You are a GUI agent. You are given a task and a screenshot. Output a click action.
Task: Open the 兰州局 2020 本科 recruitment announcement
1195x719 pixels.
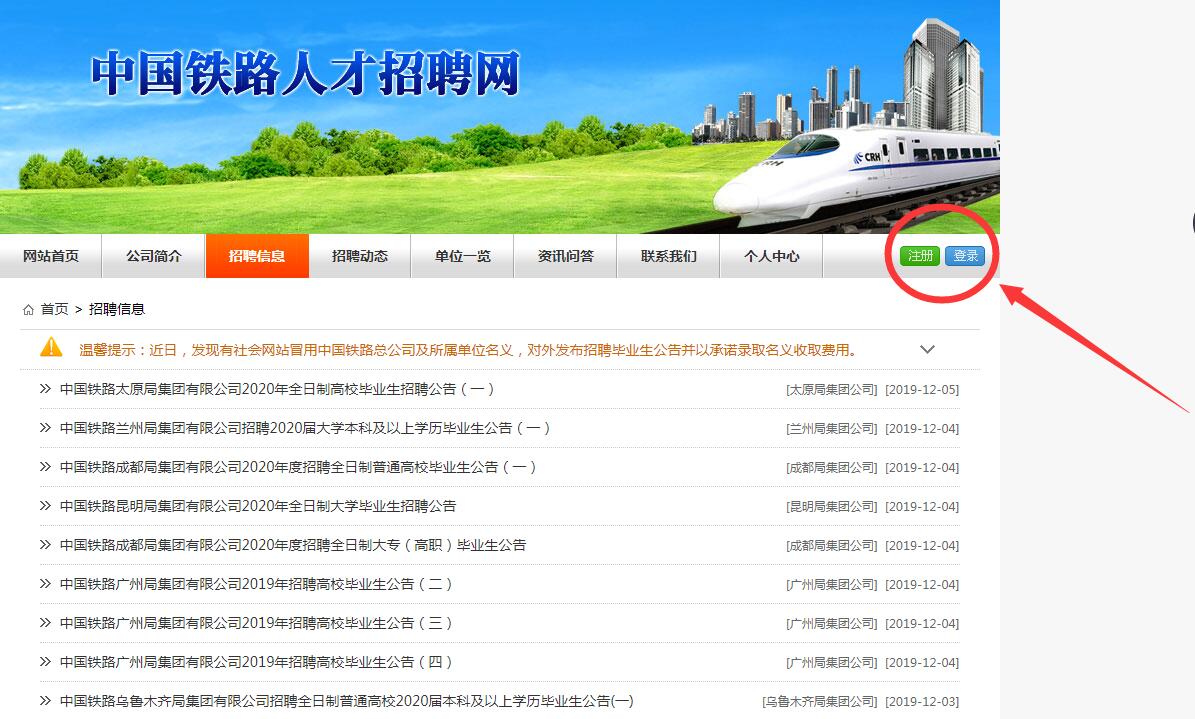pos(305,429)
